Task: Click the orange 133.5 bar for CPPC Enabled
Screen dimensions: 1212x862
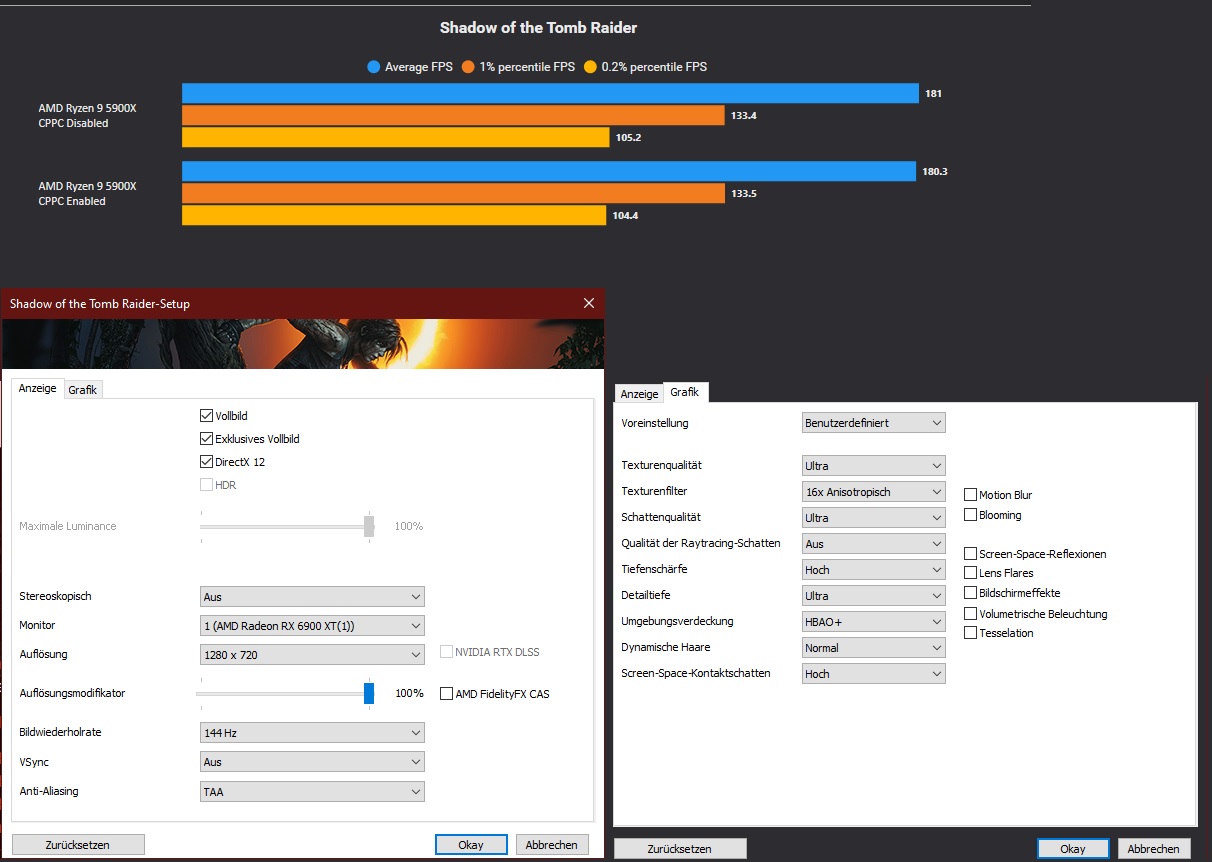Action: tap(453, 193)
